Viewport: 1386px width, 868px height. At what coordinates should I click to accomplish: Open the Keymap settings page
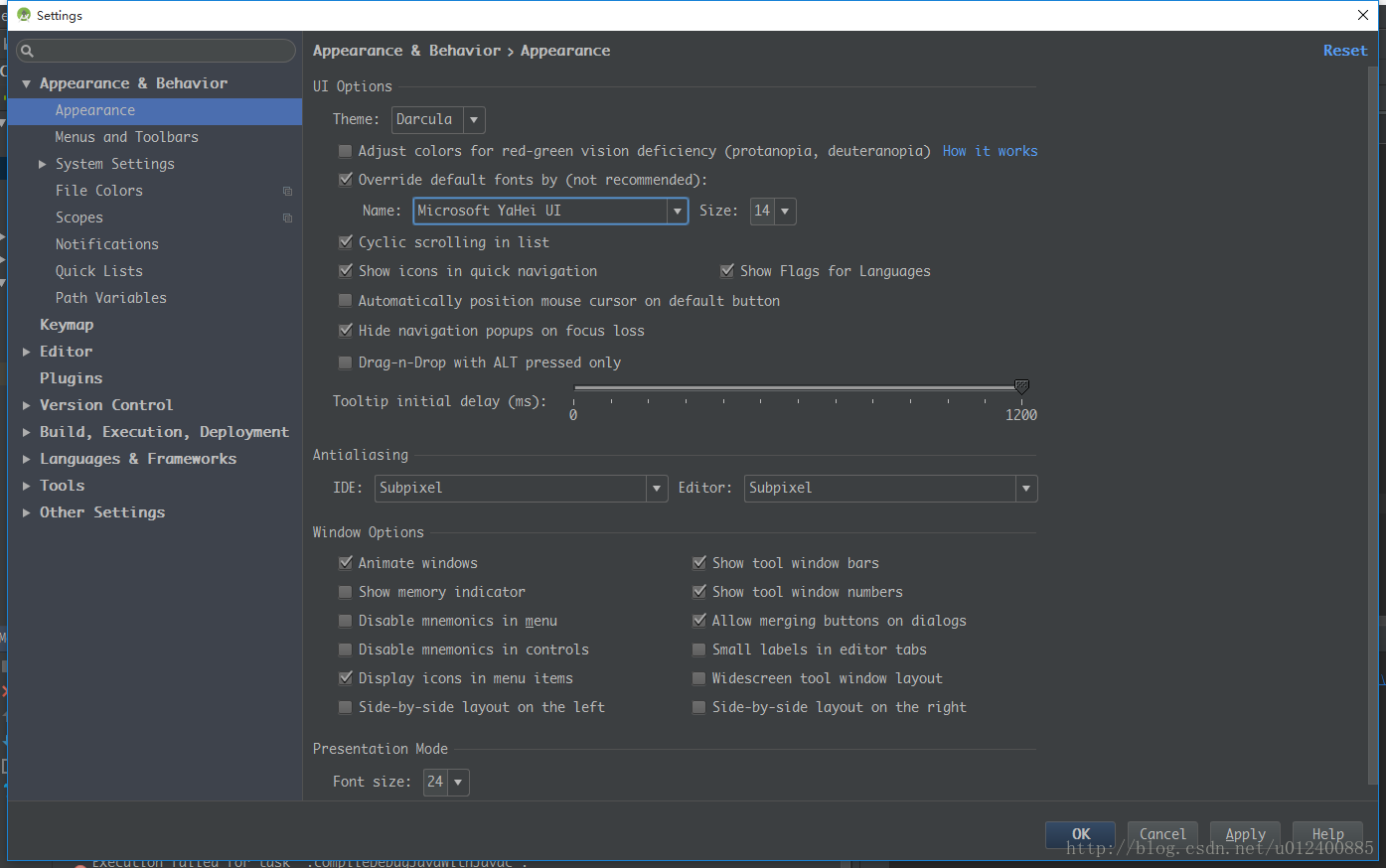(x=67, y=325)
